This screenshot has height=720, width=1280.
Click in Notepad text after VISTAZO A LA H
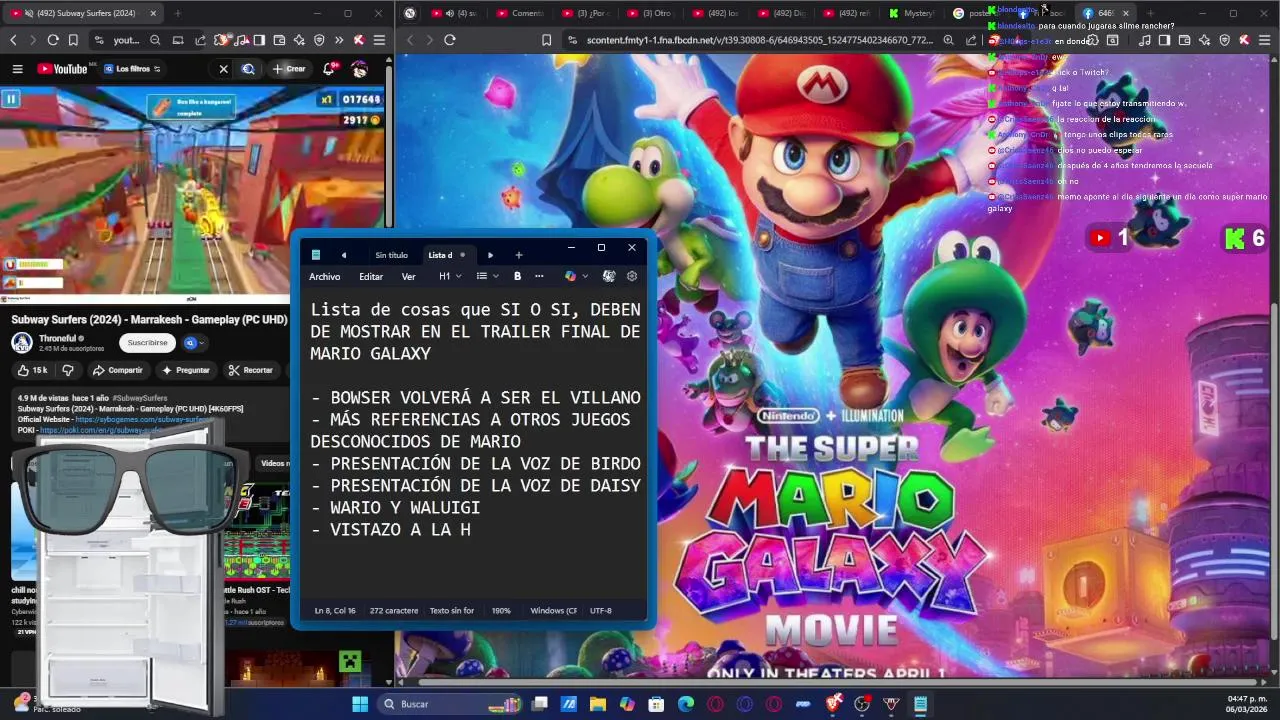click(473, 530)
